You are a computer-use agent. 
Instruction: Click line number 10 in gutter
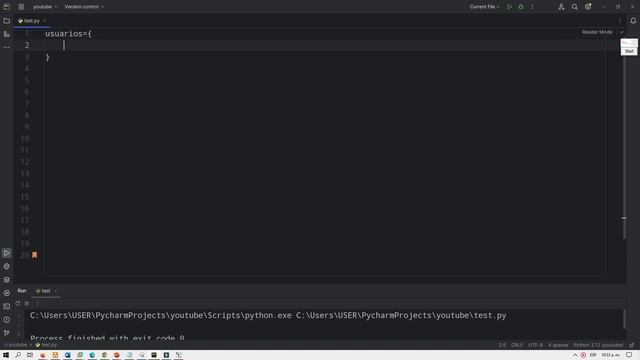click(25, 139)
